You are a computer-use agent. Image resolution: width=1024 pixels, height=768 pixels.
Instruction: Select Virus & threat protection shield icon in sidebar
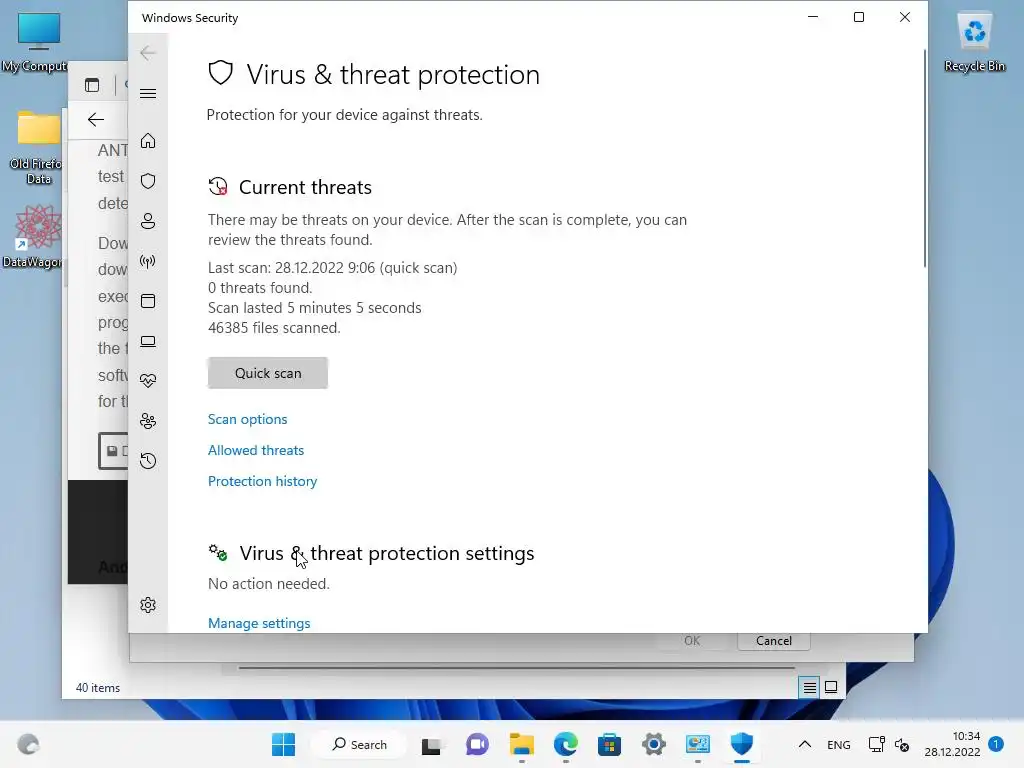click(x=148, y=181)
